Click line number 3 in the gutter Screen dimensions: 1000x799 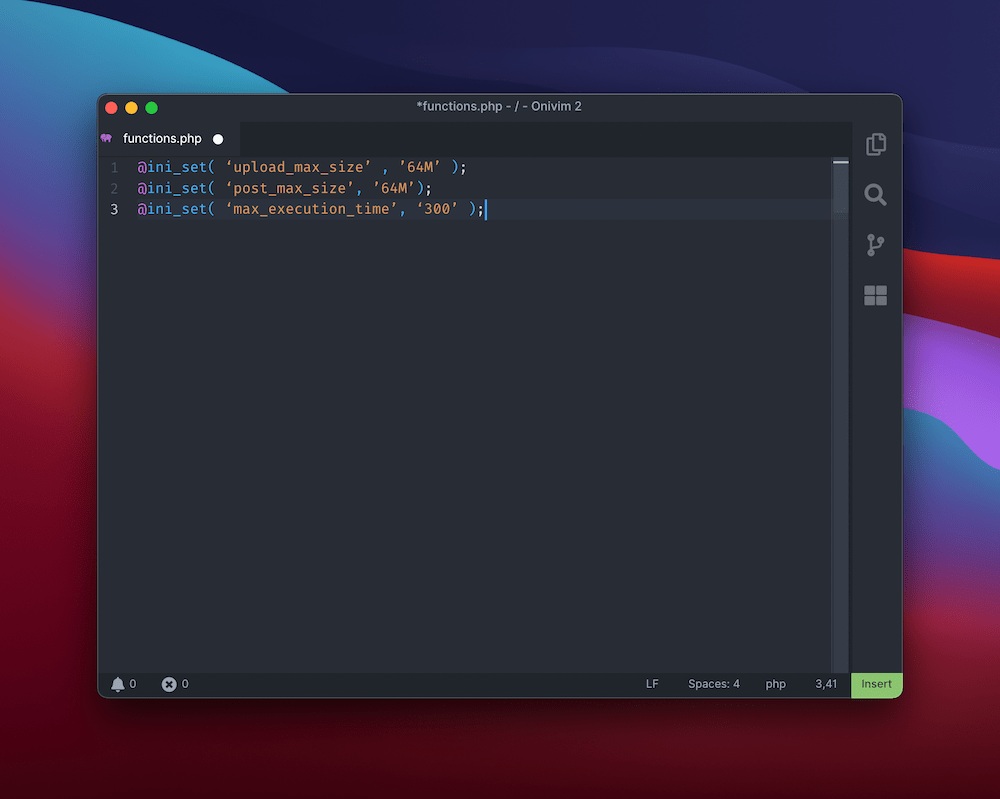(x=114, y=209)
